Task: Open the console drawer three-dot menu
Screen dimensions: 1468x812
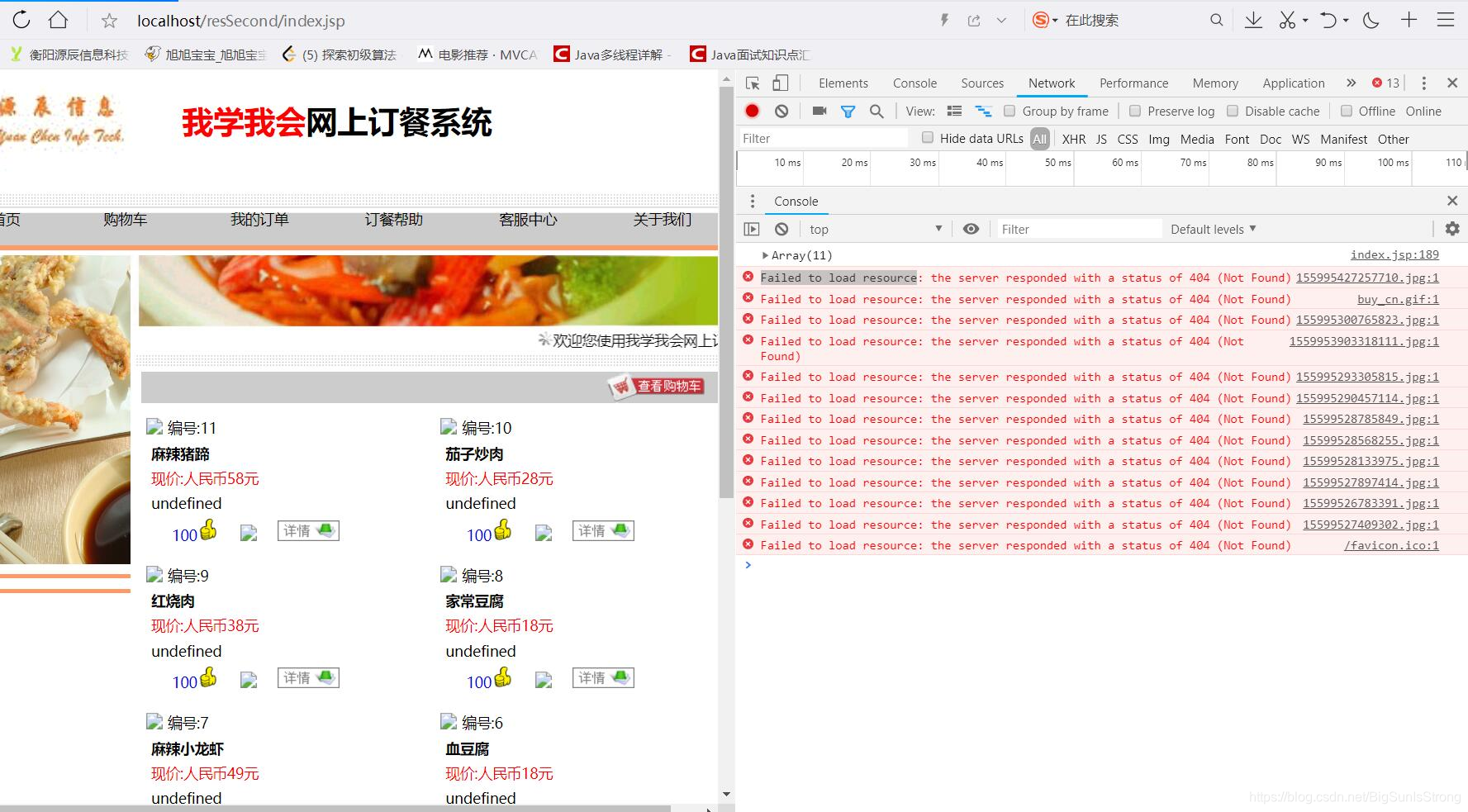Action: point(752,201)
